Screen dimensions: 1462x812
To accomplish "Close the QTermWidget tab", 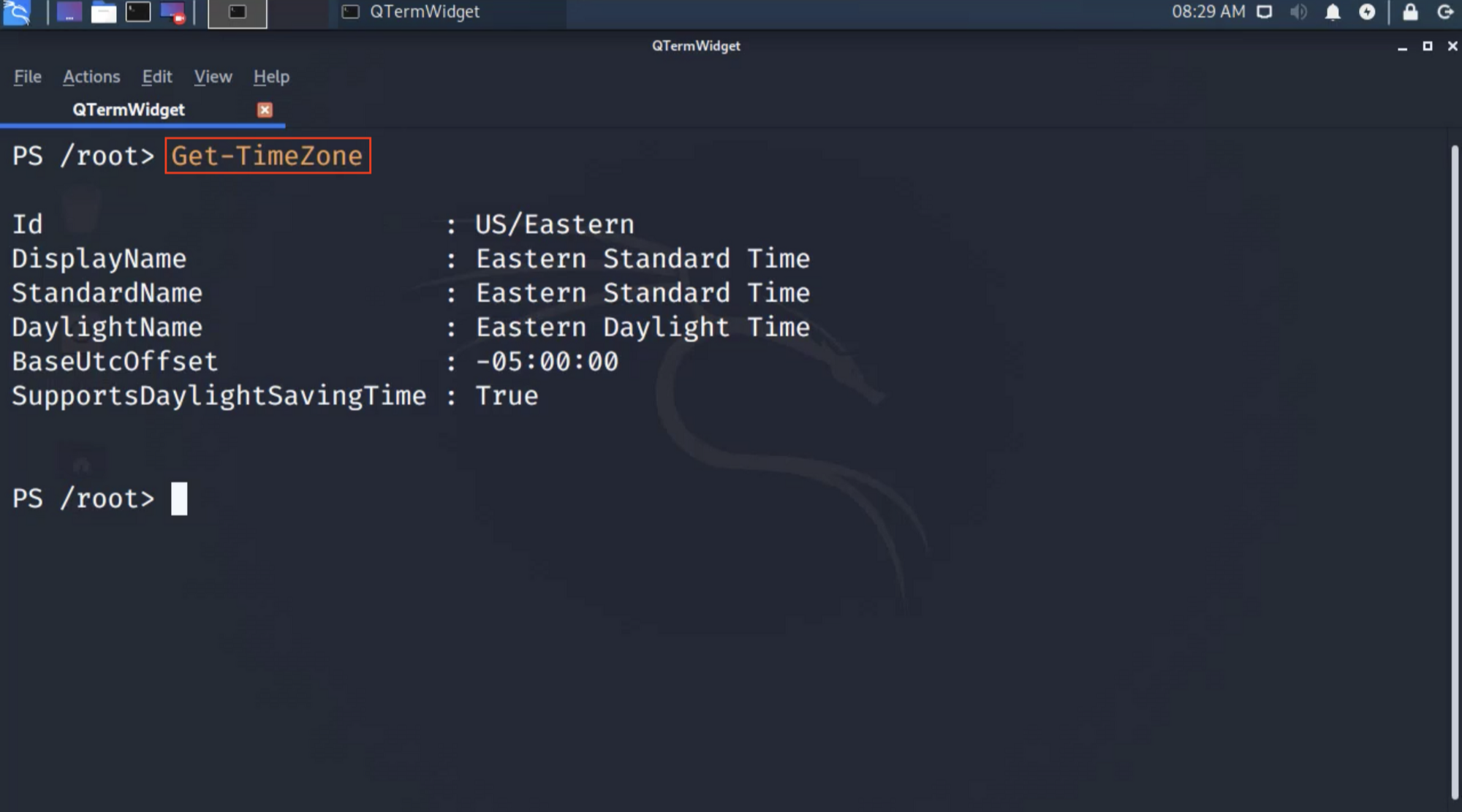I will (265, 110).
